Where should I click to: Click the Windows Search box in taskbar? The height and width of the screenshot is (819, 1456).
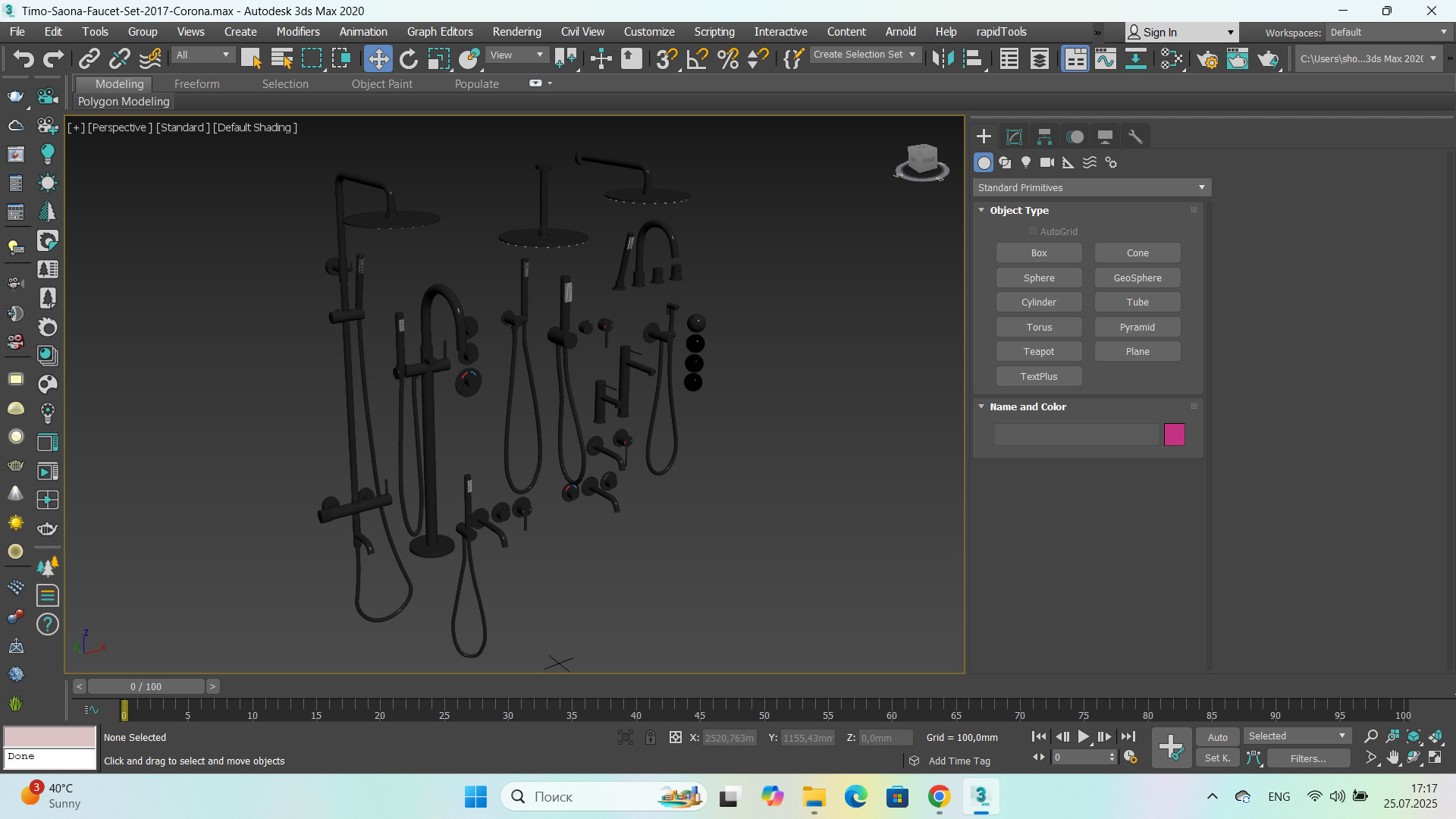604,796
